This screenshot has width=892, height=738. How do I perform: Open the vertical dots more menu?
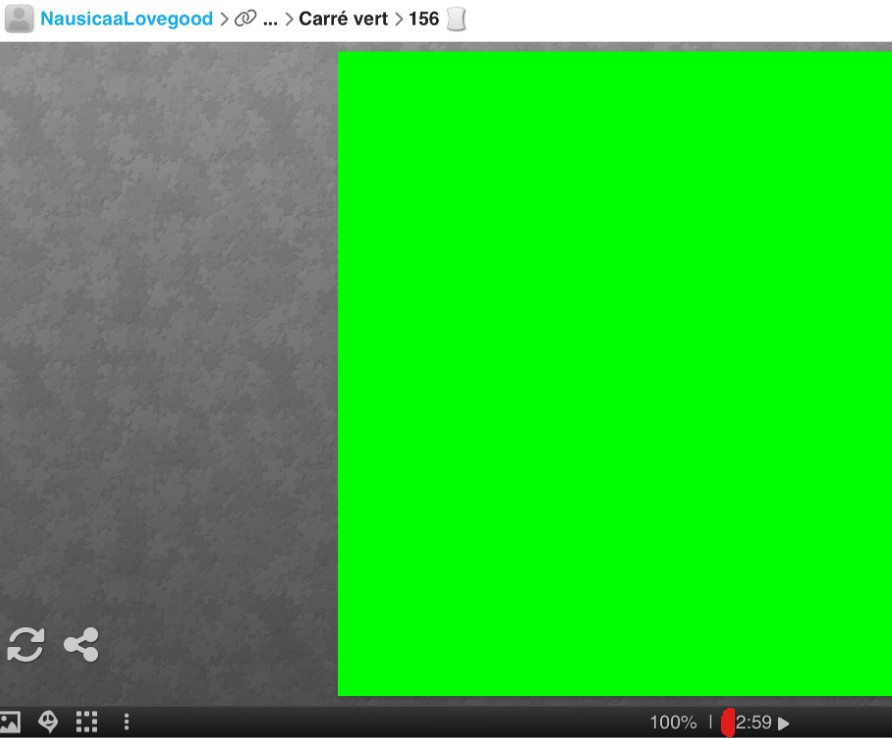(126, 722)
